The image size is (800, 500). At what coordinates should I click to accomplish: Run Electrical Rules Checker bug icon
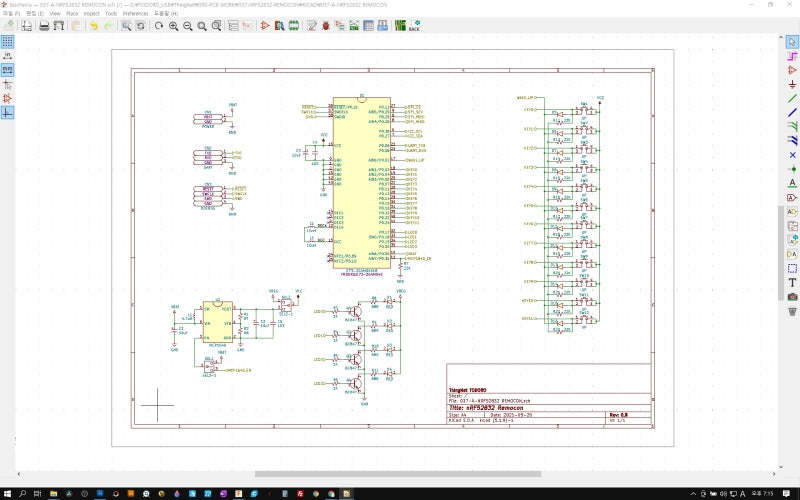(326, 26)
